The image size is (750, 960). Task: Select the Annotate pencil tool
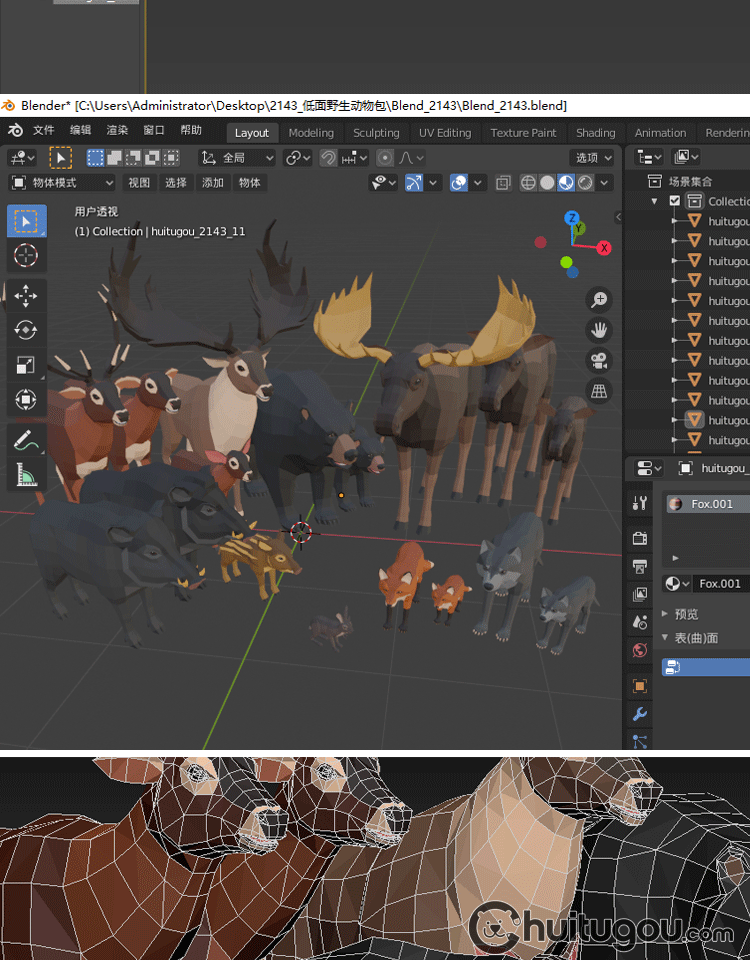[x=26, y=440]
